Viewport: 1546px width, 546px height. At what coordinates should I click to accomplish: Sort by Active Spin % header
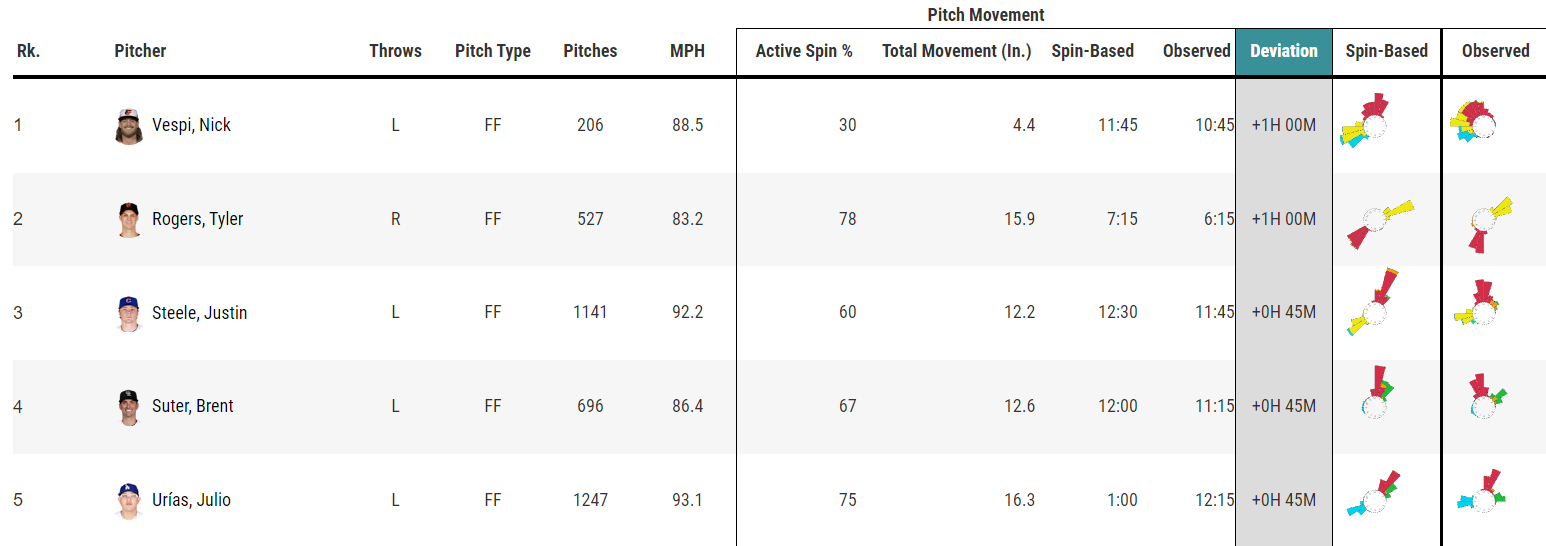coord(804,51)
